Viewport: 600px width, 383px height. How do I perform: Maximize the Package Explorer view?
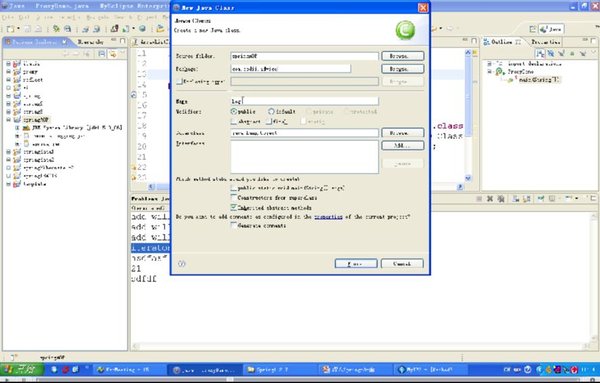pos(122,41)
